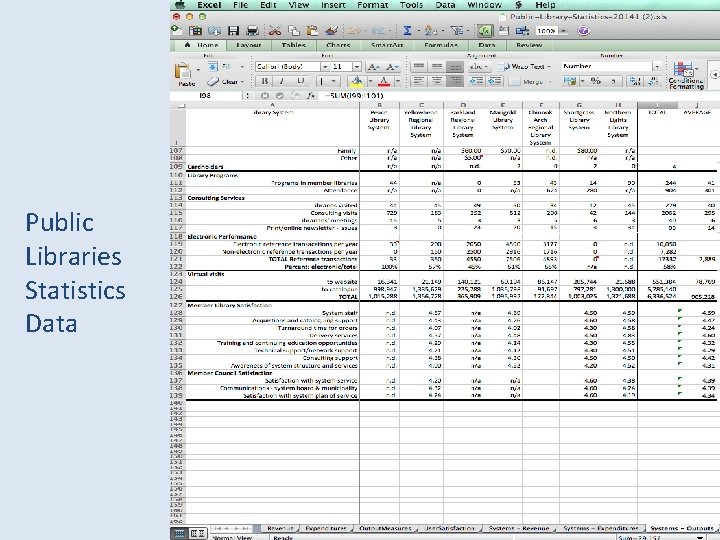The width and height of the screenshot is (720, 540).
Task: Click the Increase Font Size icon
Action: 374,67
